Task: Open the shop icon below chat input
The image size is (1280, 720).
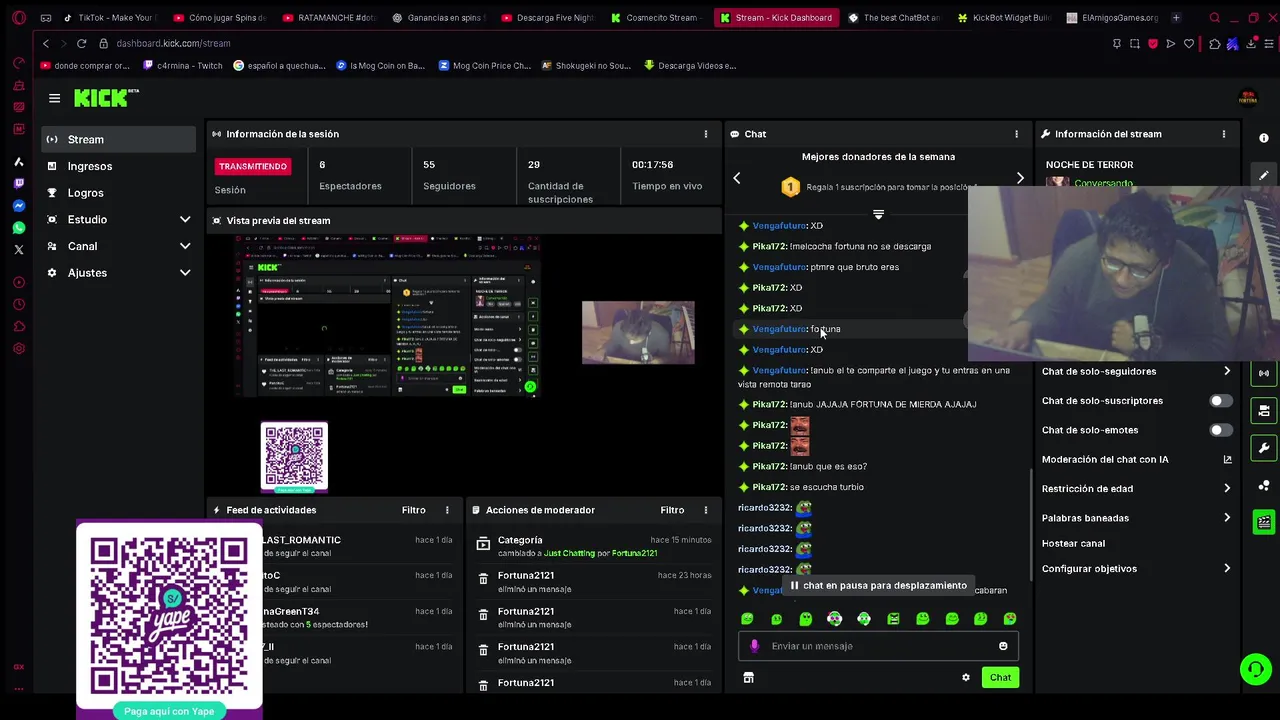Action: (x=748, y=678)
